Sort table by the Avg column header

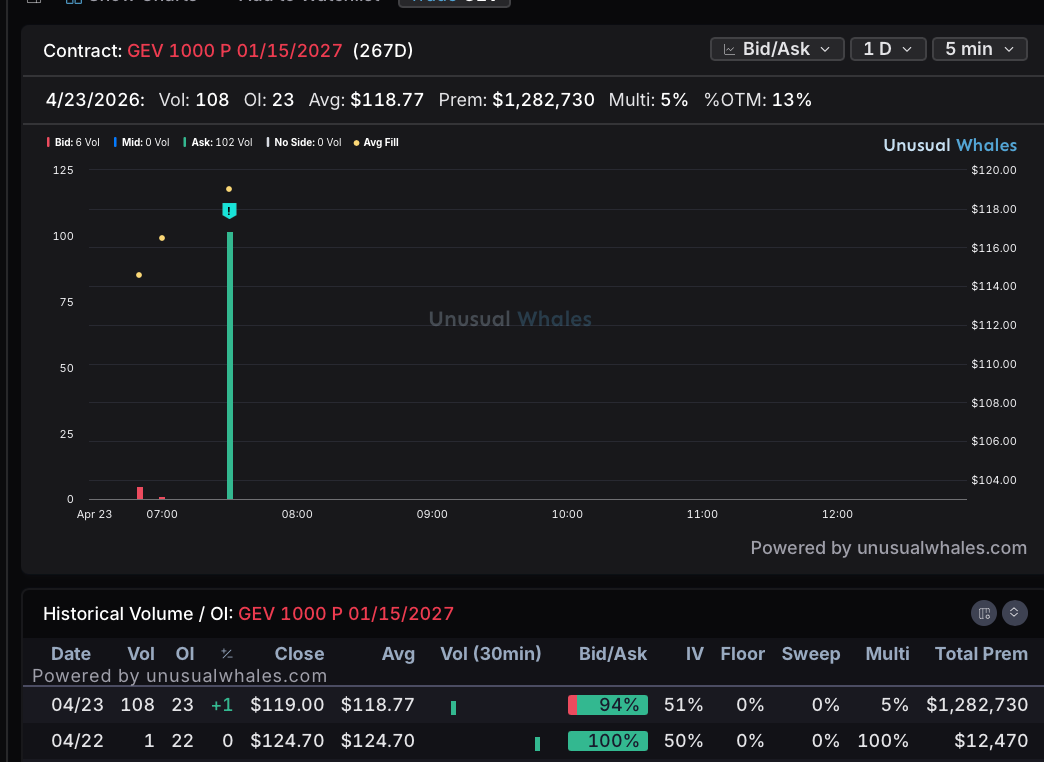pos(398,653)
